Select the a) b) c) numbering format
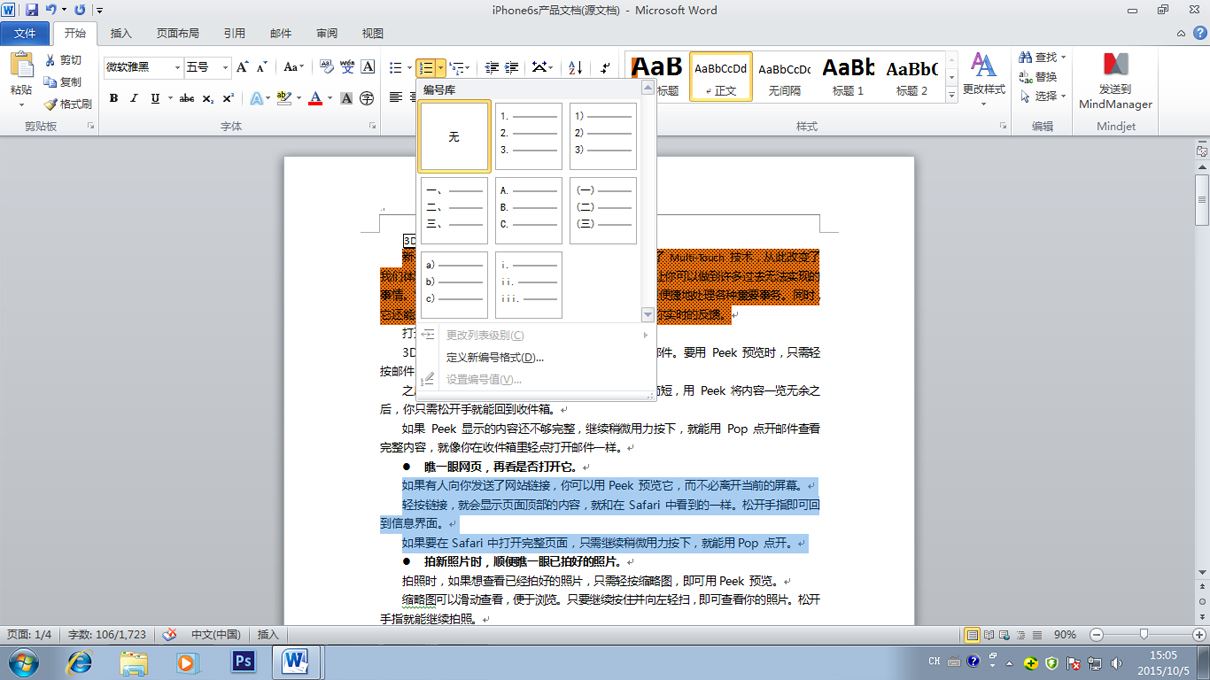 454,285
